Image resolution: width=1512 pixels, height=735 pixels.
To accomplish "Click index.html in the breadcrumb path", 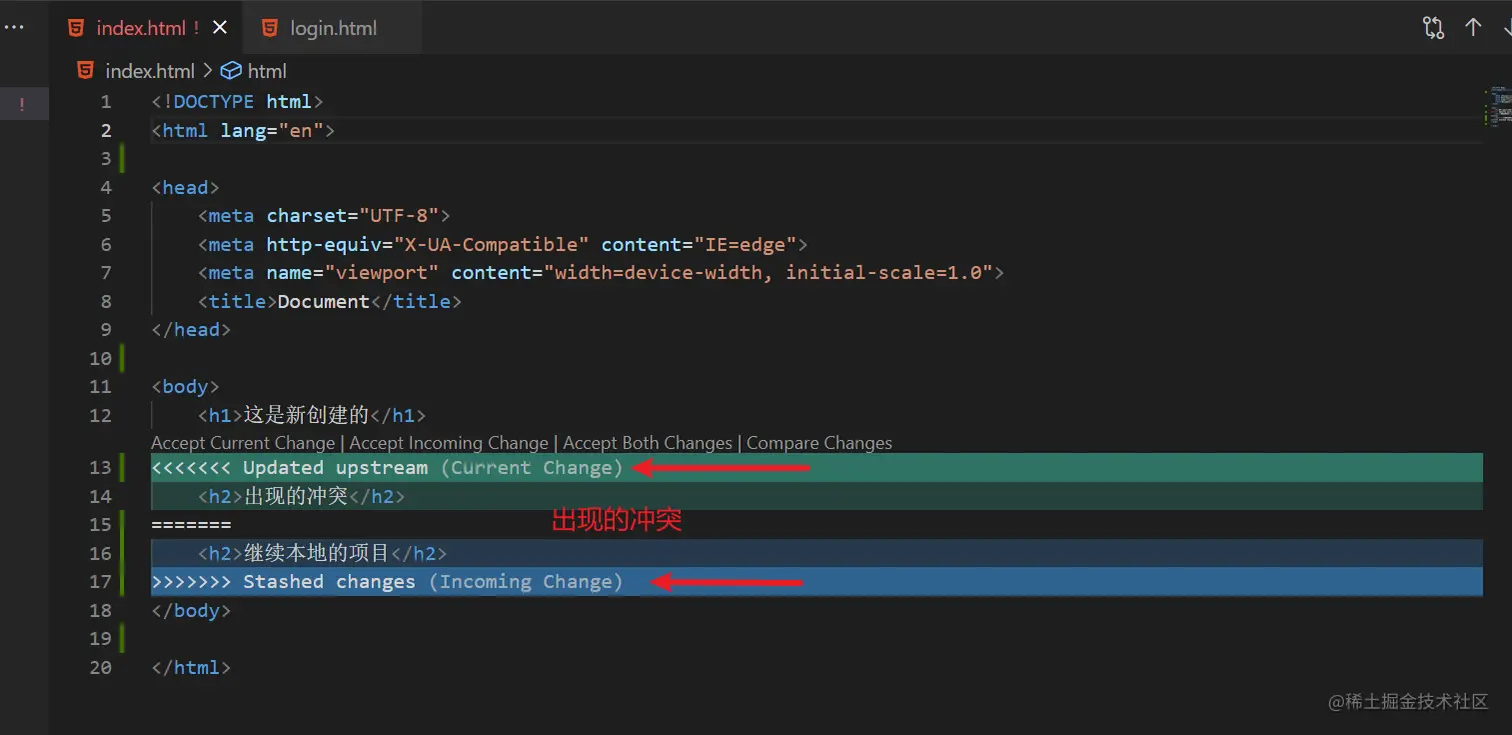I will click(150, 71).
